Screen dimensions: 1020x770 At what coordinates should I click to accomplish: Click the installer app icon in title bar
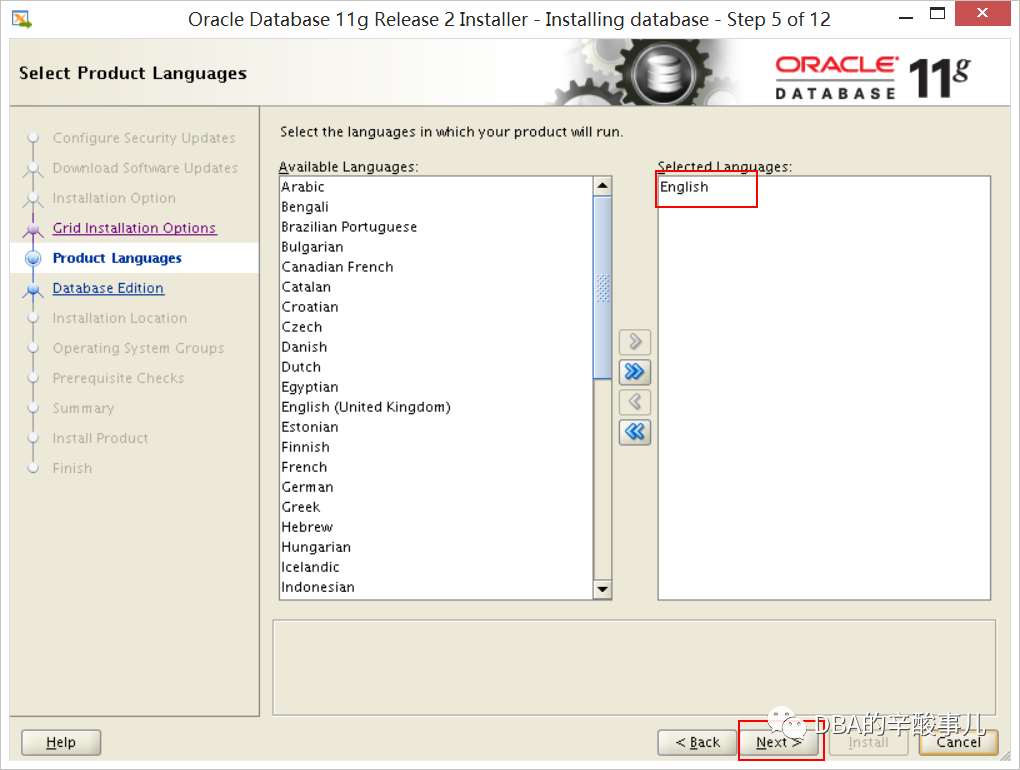click(x=21, y=20)
